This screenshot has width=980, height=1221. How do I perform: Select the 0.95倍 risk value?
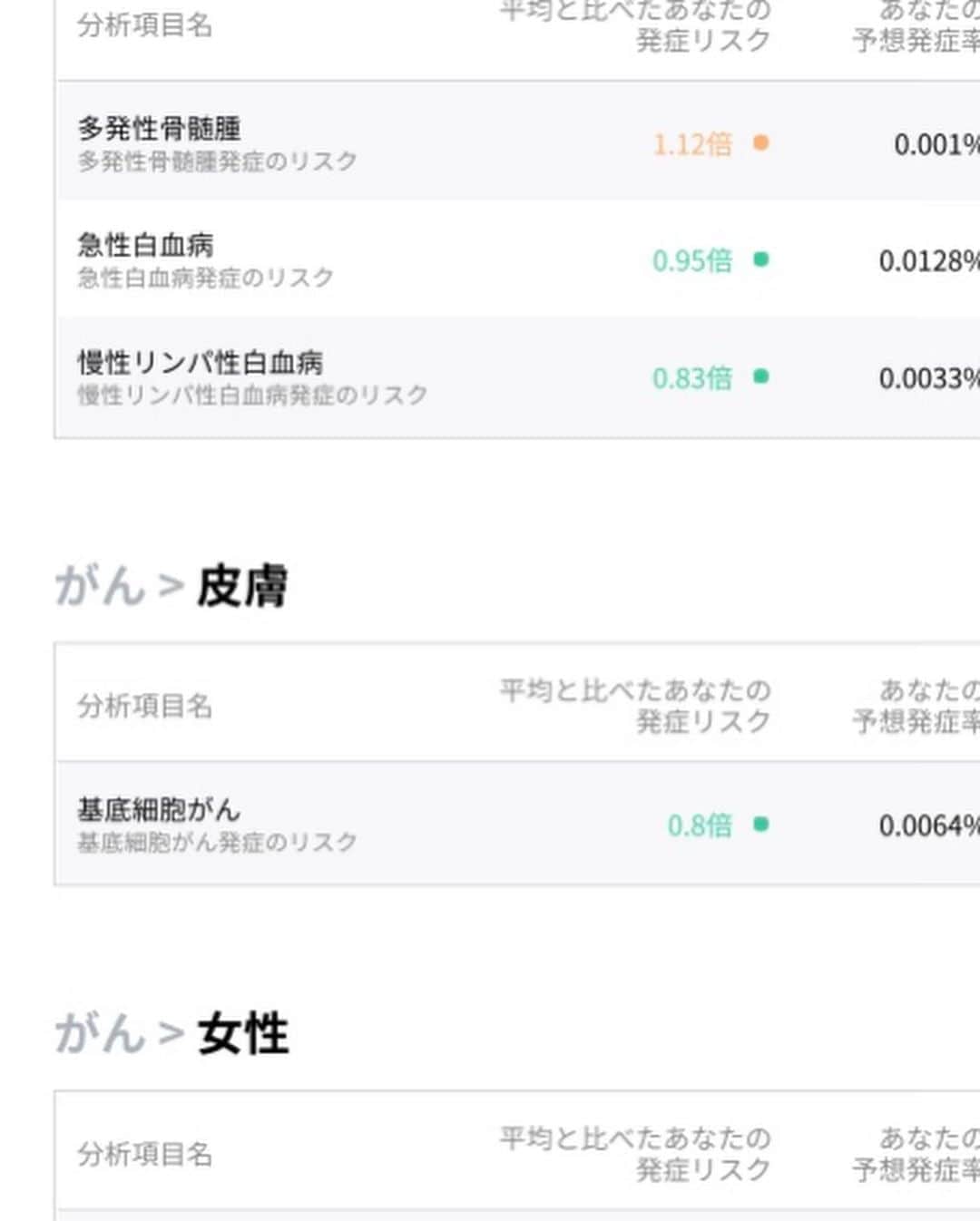tap(692, 260)
